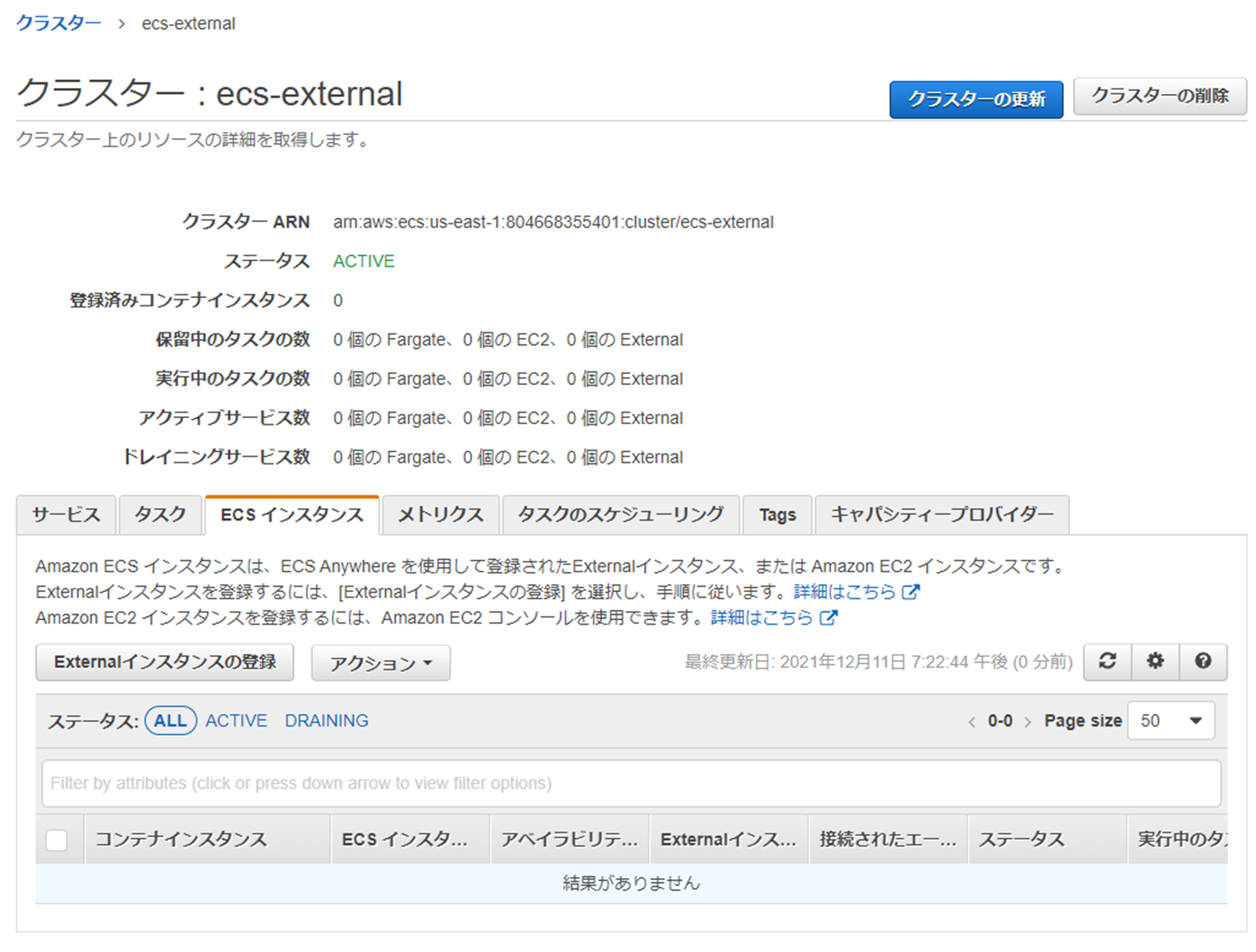The image size is (1256, 952).
Task: Filter by DRAINING status
Action: point(326,721)
